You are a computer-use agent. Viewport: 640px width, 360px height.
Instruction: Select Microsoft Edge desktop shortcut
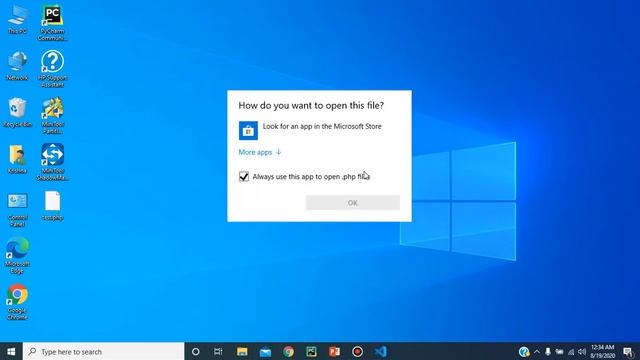click(x=17, y=256)
